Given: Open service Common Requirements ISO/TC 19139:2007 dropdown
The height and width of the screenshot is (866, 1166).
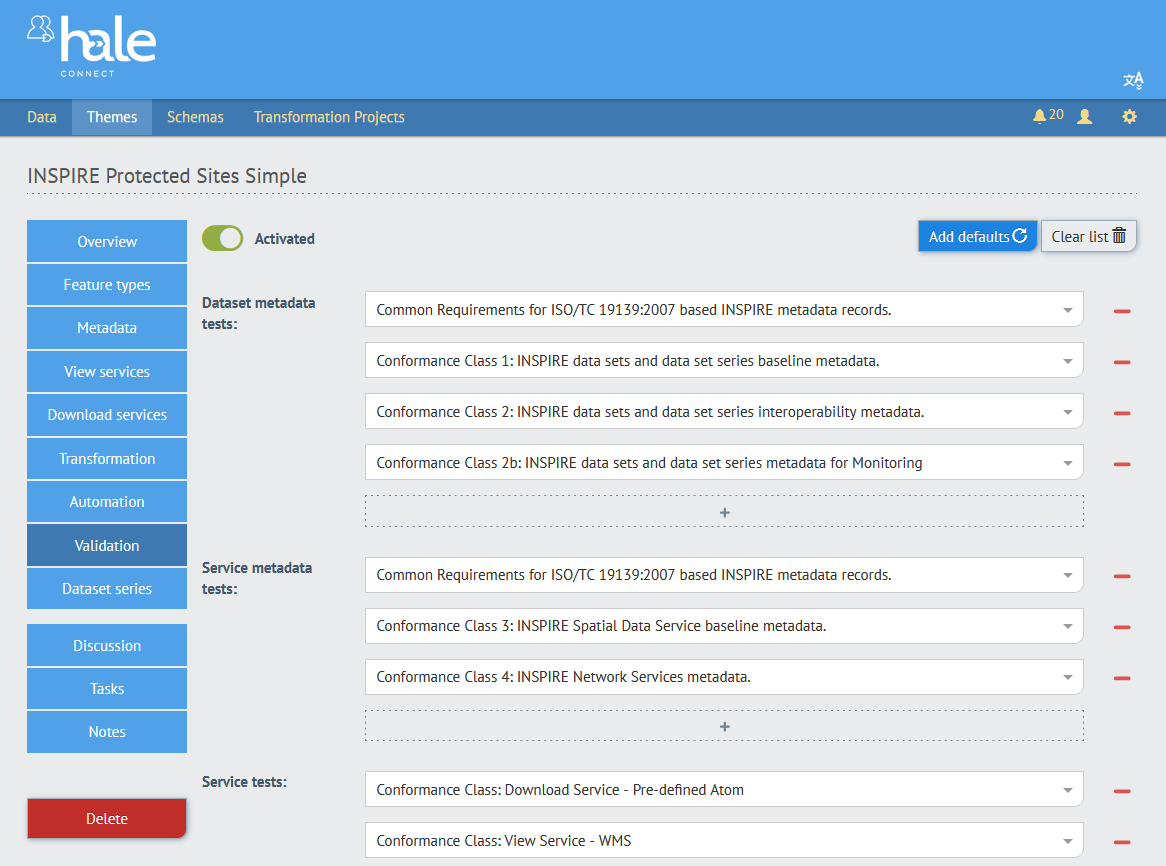Looking at the screenshot, I should (x=724, y=575).
